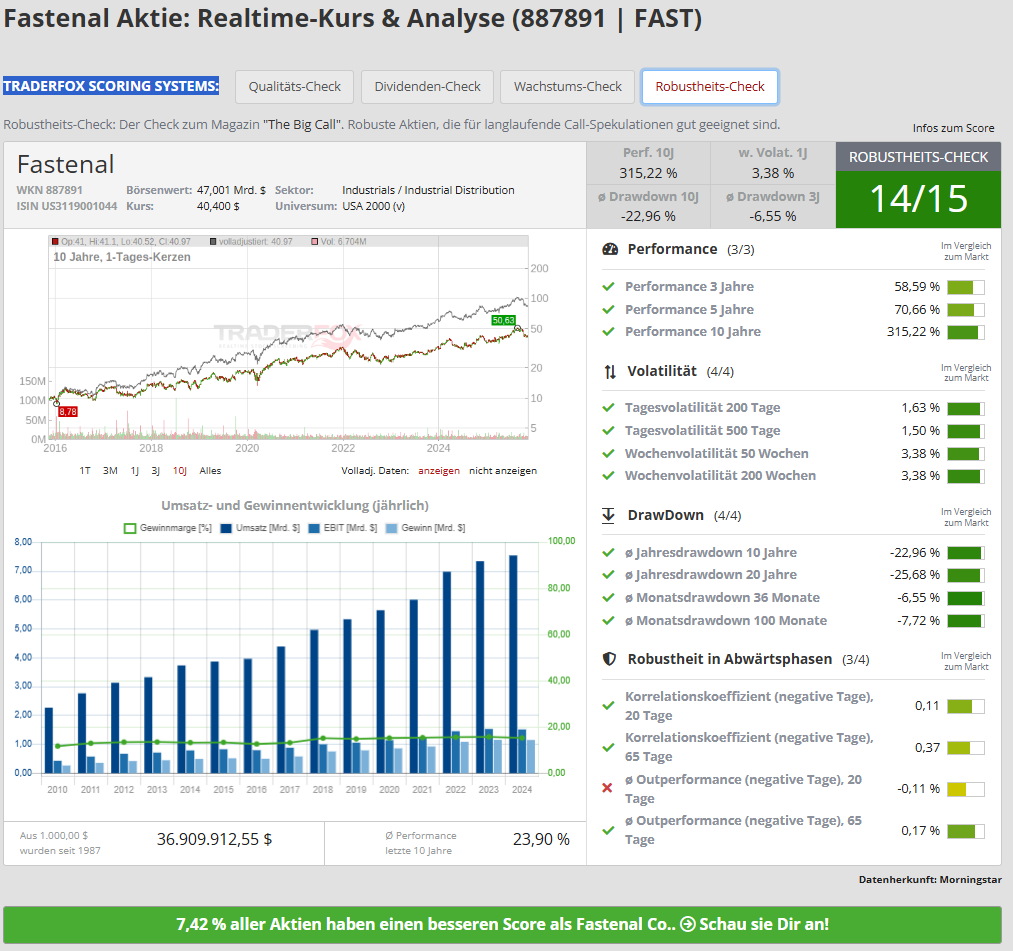Click the Performance gauge icon
Image resolution: width=1013 pixels, height=951 pixels.
(x=610, y=249)
